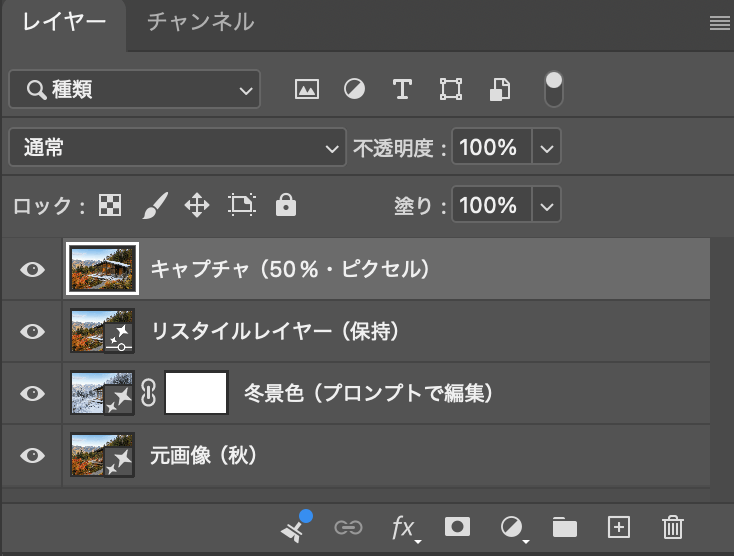Click the link layers chain icon

[348, 528]
